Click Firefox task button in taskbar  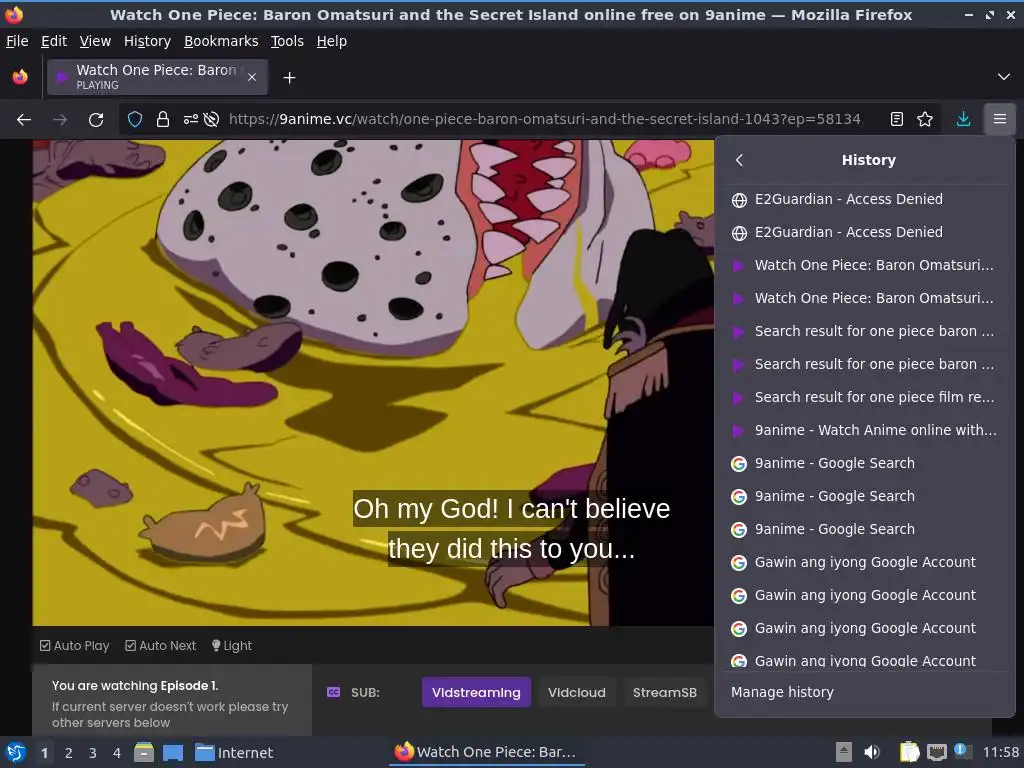(487, 752)
